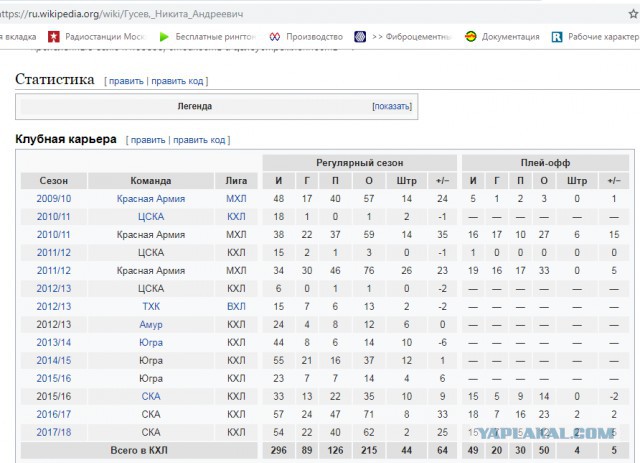Click the Всего в КХЛ totals label
640x463 pixels.
[139, 450]
